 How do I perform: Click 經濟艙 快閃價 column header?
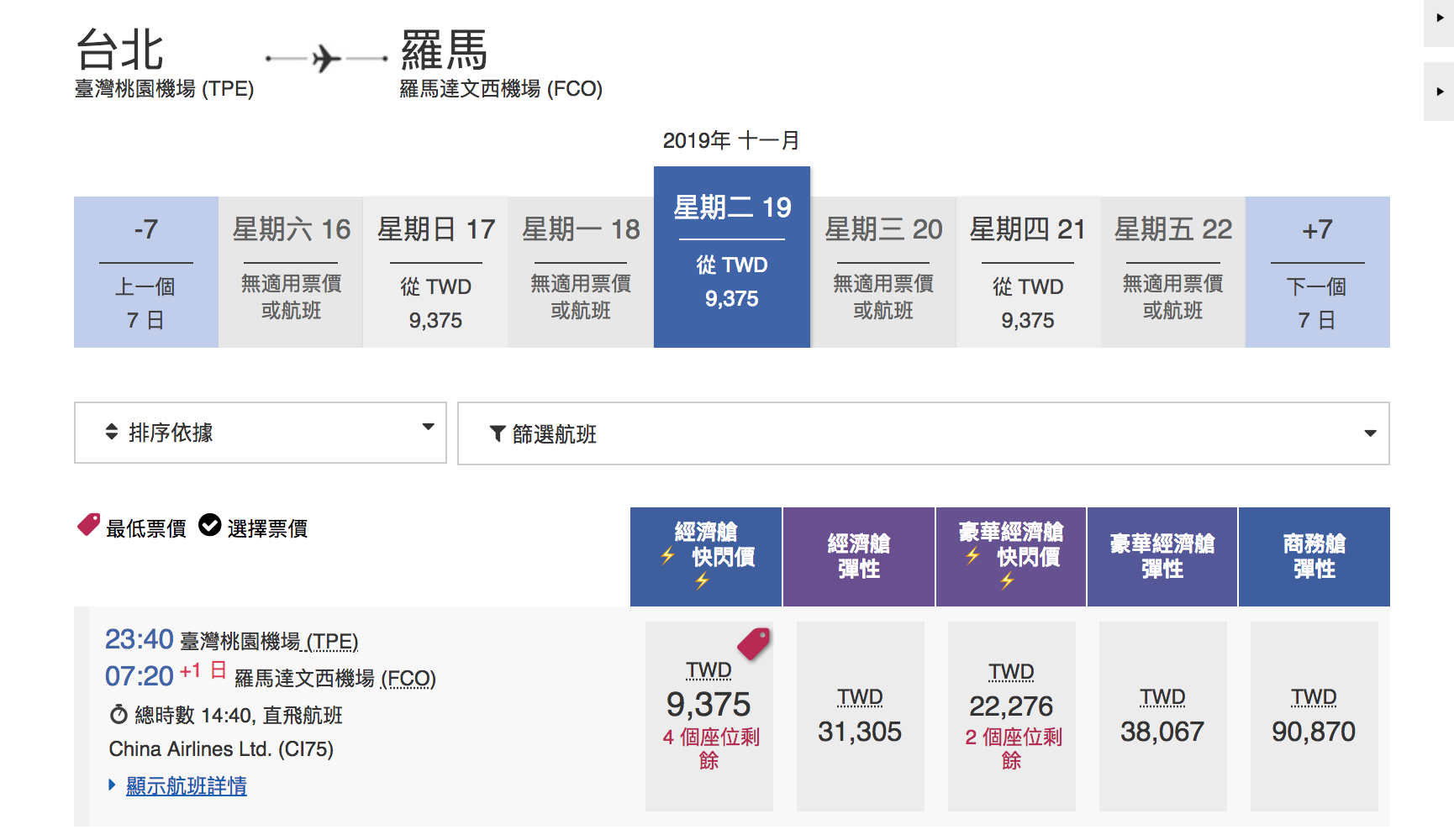[706, 557]
